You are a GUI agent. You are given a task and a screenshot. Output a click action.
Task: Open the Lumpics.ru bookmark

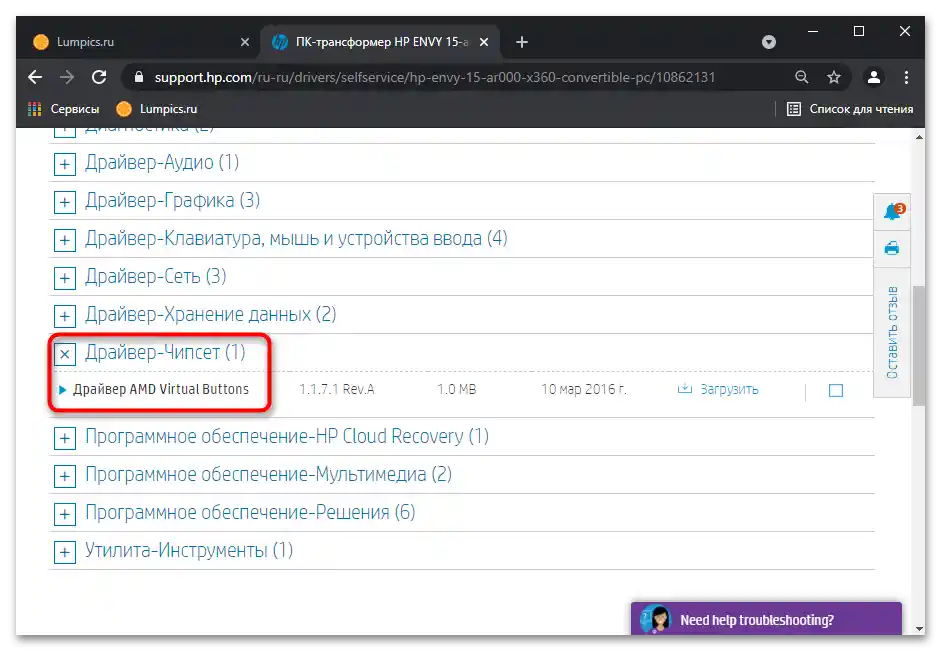point(157,109)
